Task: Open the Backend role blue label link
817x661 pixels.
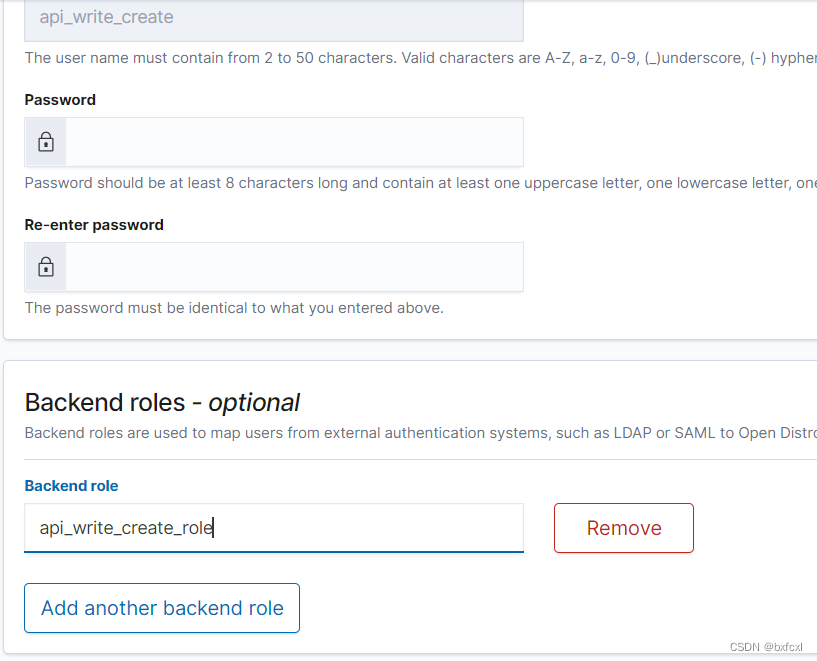Action: (71, 485)
